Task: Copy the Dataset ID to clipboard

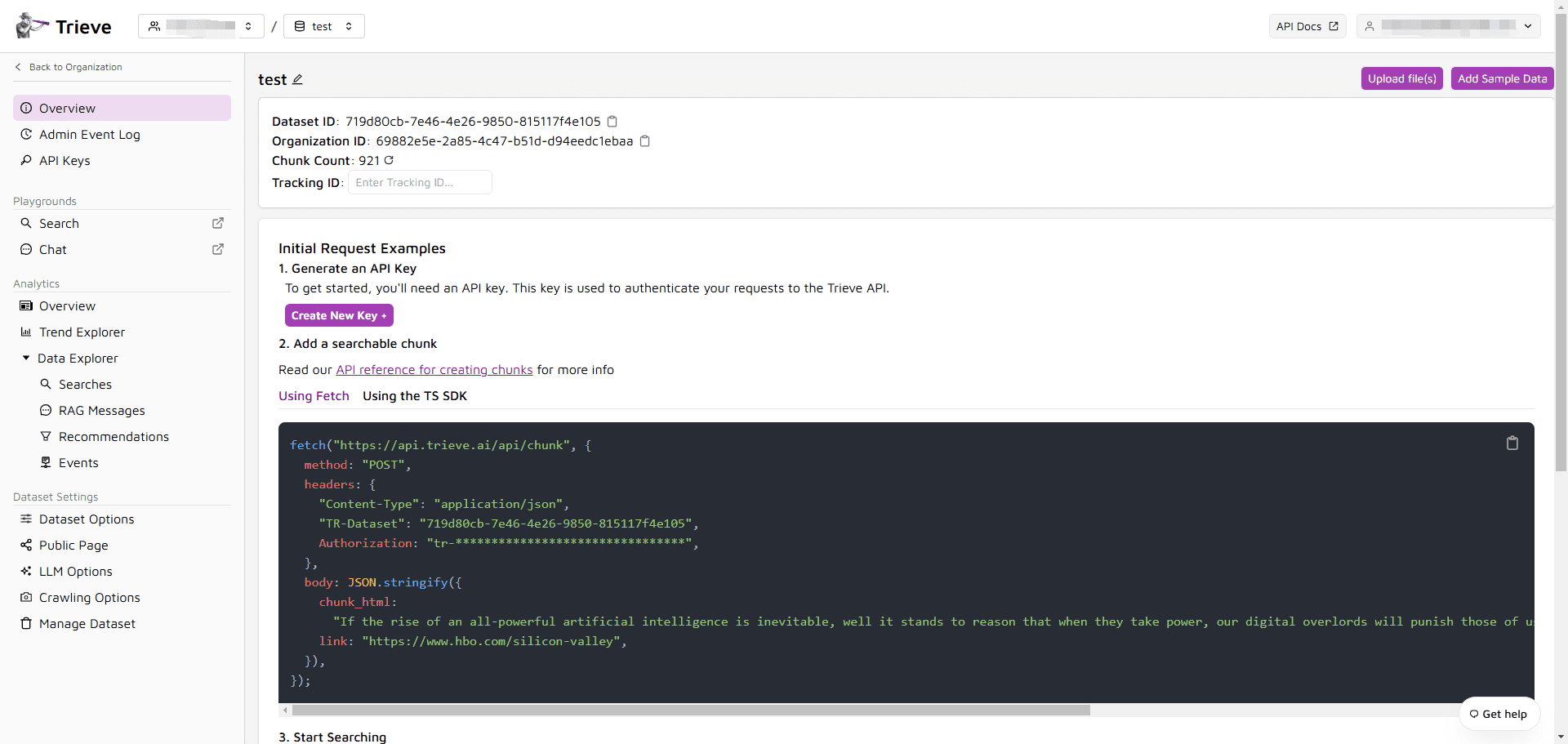Action: coord(612,122)
